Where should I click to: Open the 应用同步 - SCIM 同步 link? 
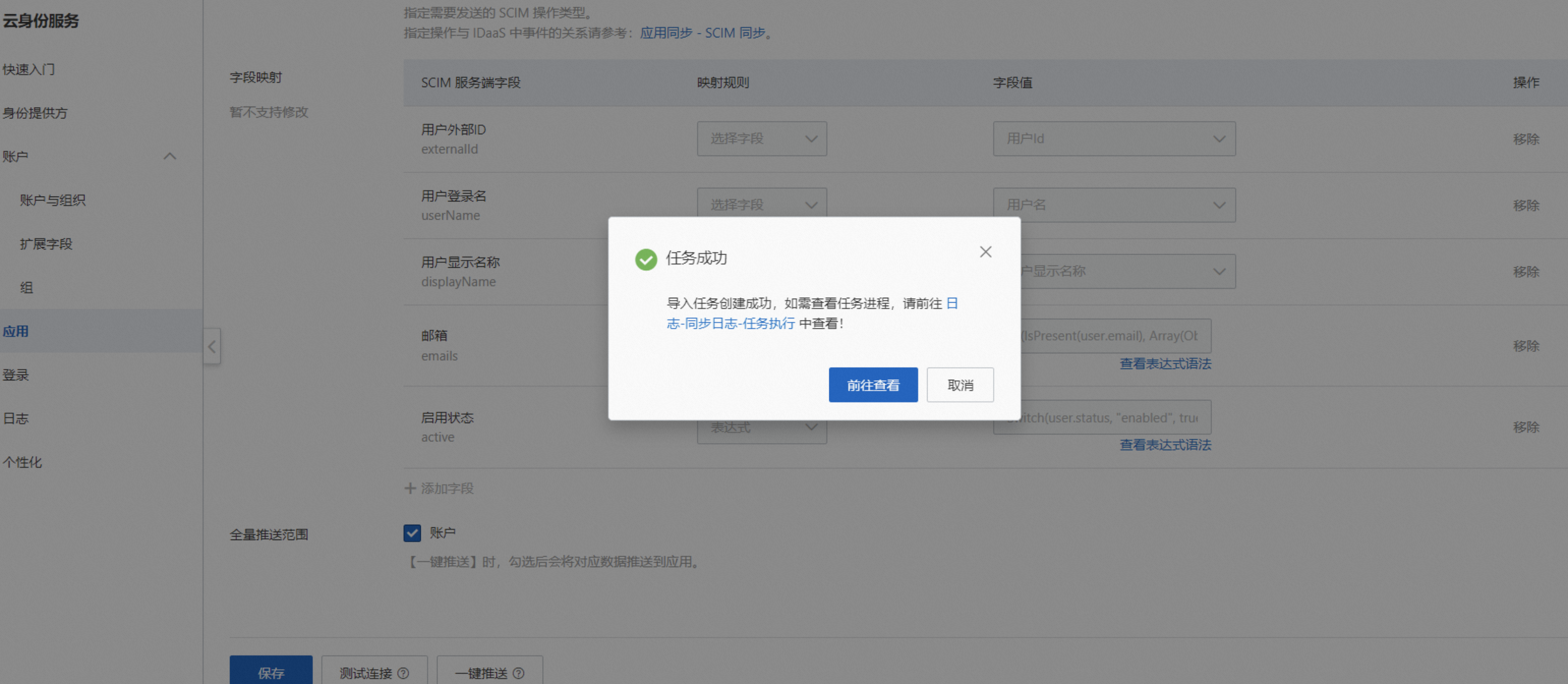(702, 33)
